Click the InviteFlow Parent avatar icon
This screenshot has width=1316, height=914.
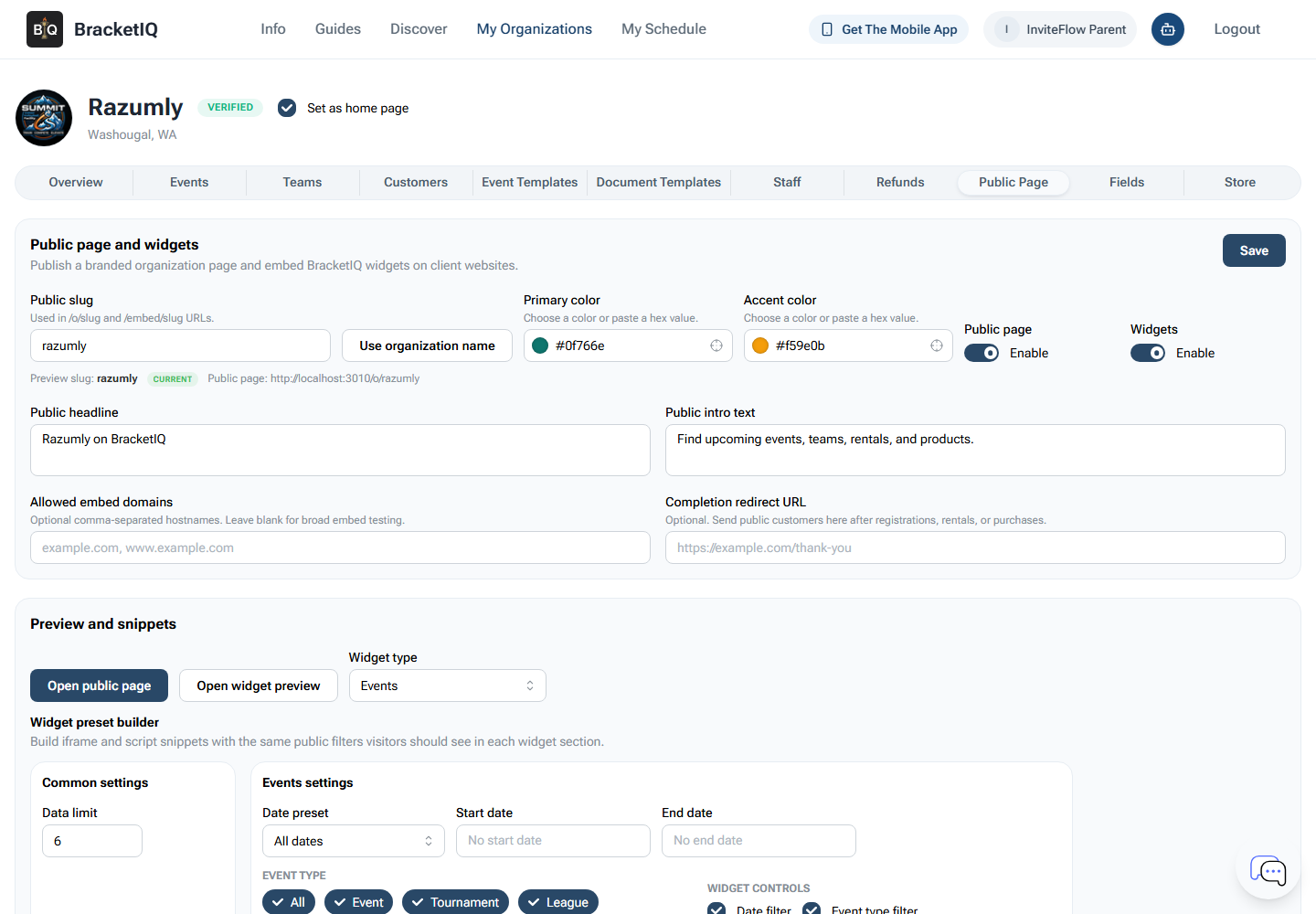[x=1006, y=29]
